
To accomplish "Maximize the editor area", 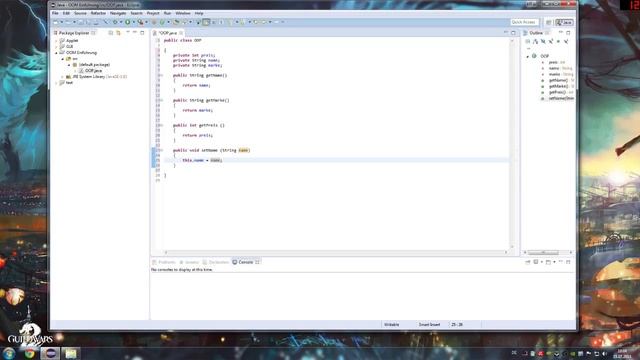I will [513, 32].
